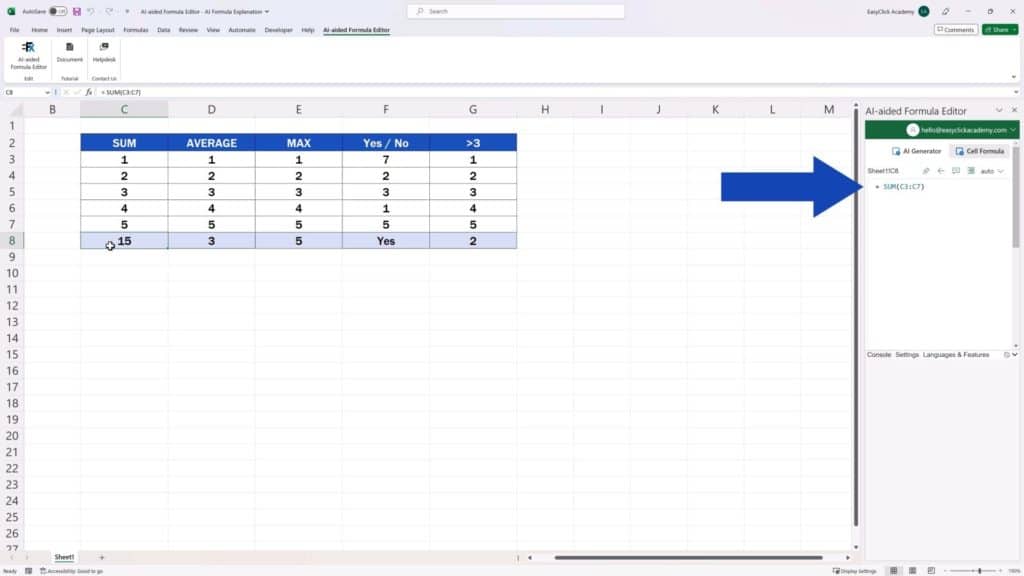Image resolution: width=1024 pixels, height=576 pixels.
Task: Collapse the ribbon with bottom-right chevron
Action: [1014, 77]
